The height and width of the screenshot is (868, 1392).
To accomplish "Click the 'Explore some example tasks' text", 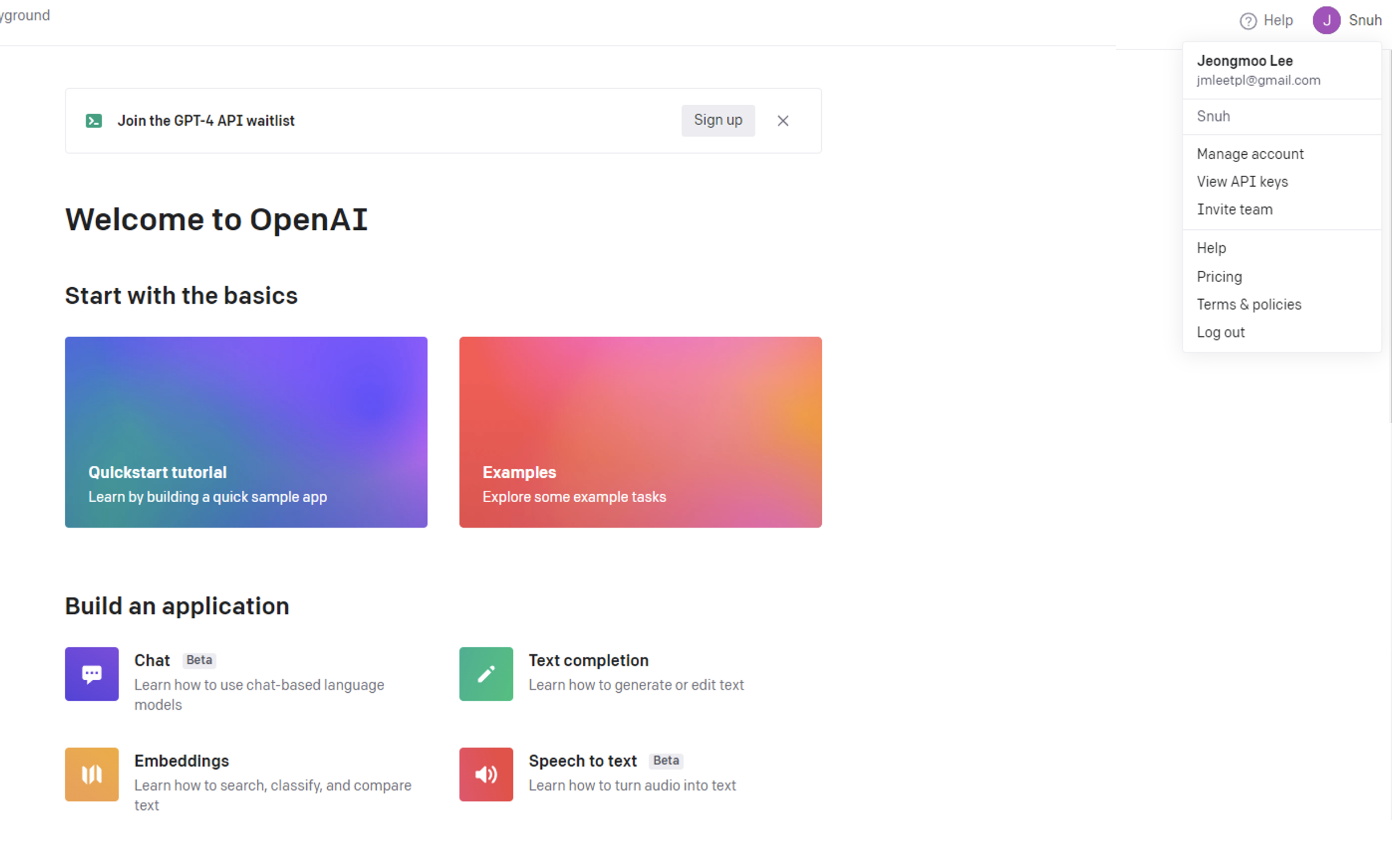I will pos(574,497).
